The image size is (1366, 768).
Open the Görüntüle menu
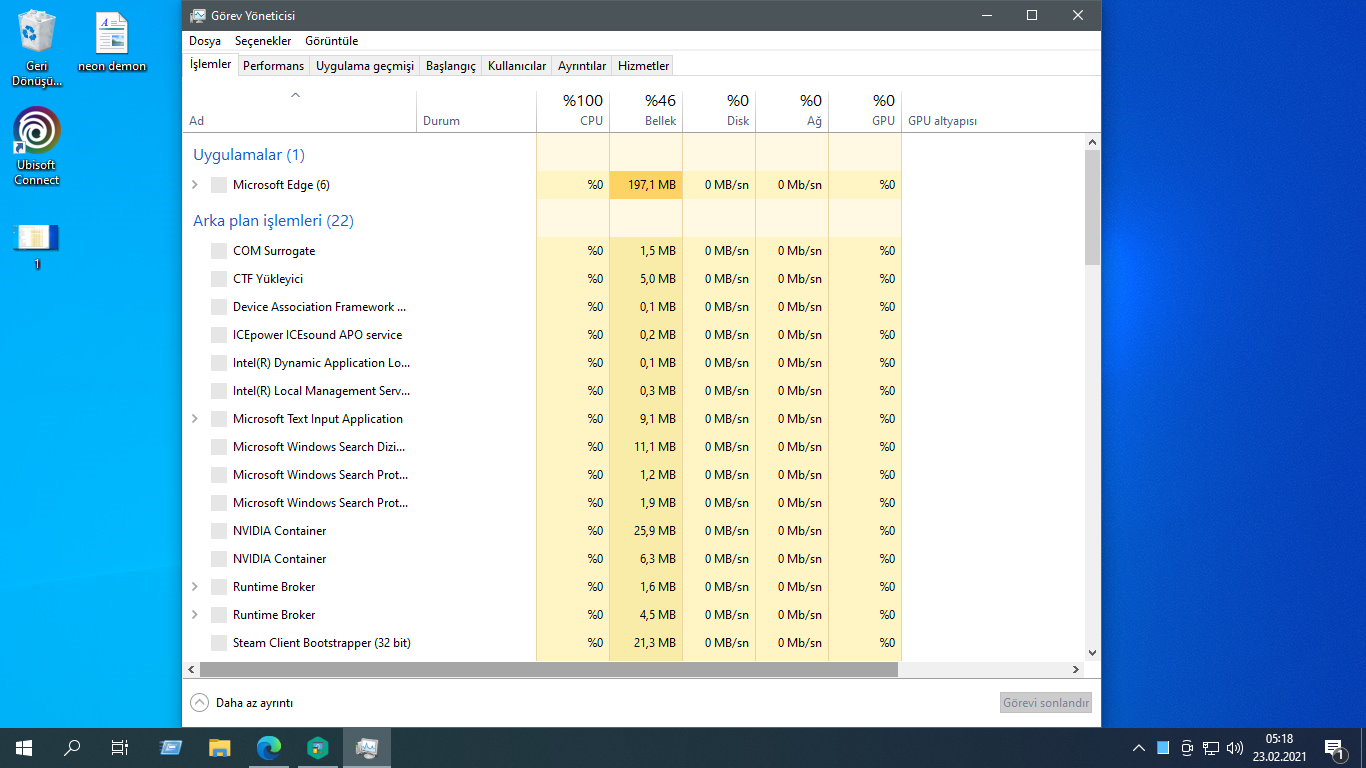[332, 41]
